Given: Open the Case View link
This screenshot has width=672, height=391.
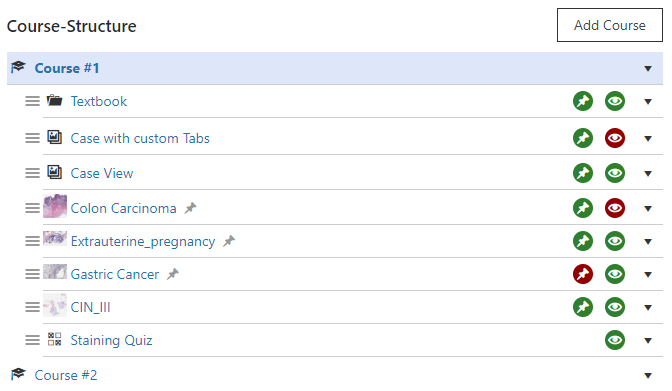Looking at the screenshot, I should (102, 173).
